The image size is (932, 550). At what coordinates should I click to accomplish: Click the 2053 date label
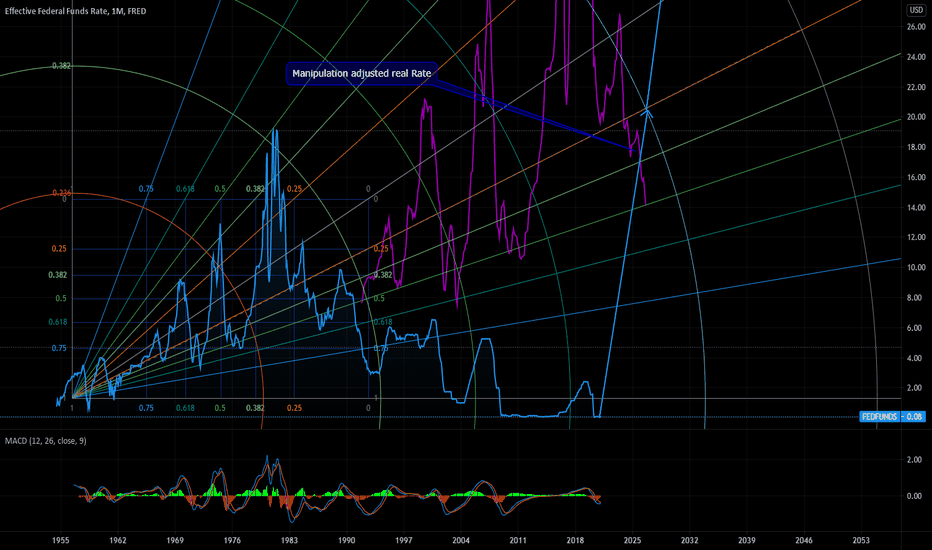(861, 540)
